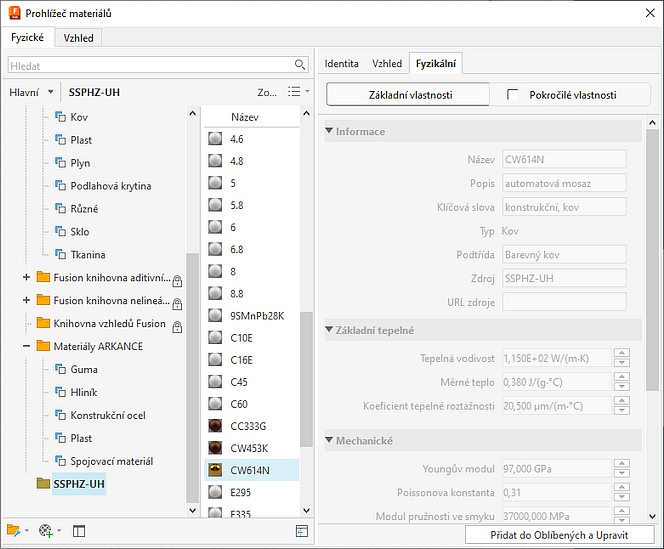Image resolution: width=664 pixels, height=549 pixels.
Task: Click the create new material icon
Action: (x=46, y=530)
